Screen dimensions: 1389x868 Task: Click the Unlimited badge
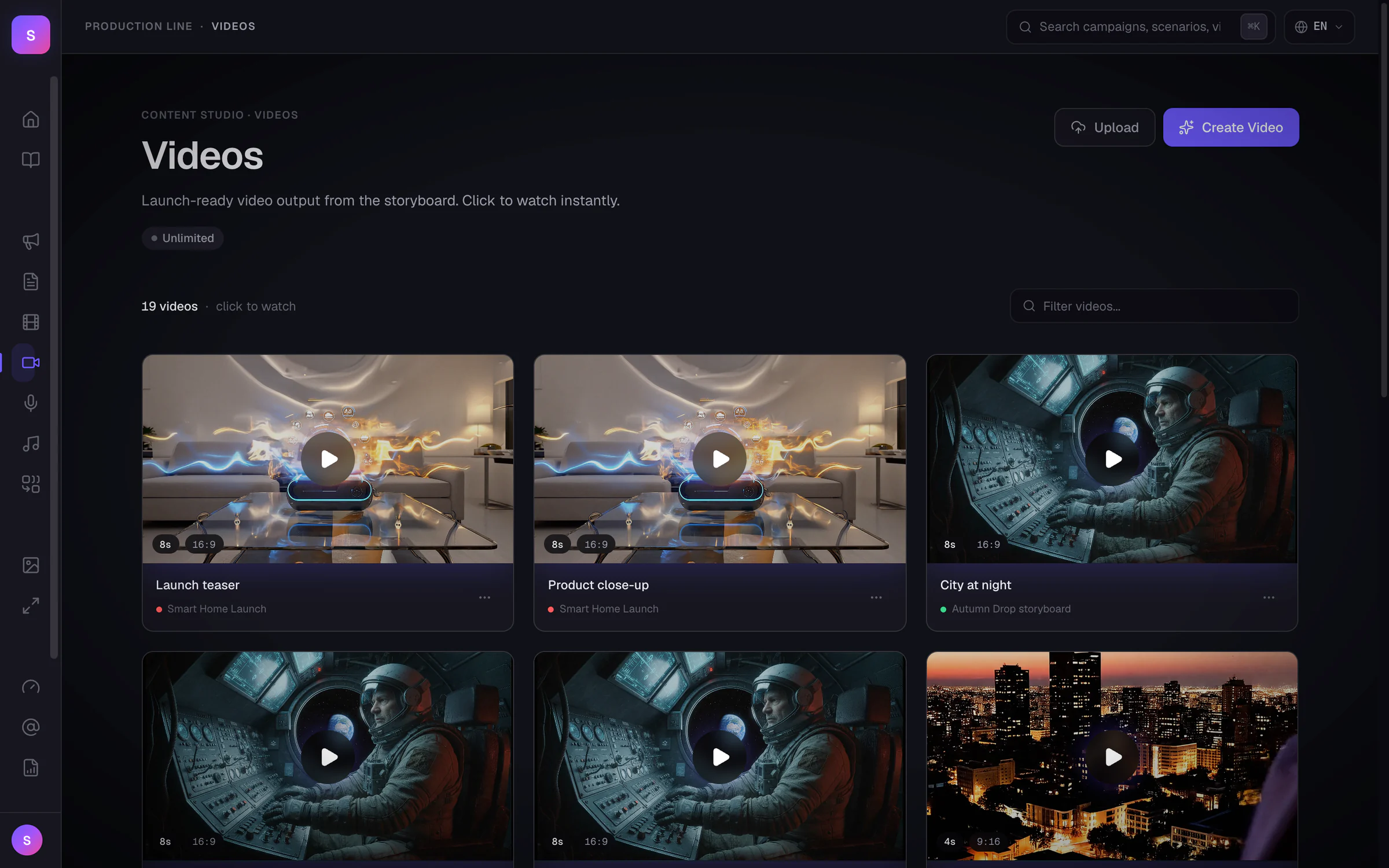pyautogui.click(x=183, y=238)
